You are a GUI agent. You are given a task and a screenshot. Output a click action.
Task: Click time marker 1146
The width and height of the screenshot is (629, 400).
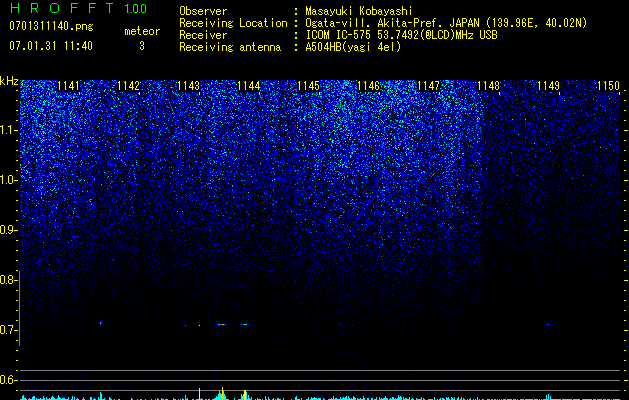coord(368,86)
